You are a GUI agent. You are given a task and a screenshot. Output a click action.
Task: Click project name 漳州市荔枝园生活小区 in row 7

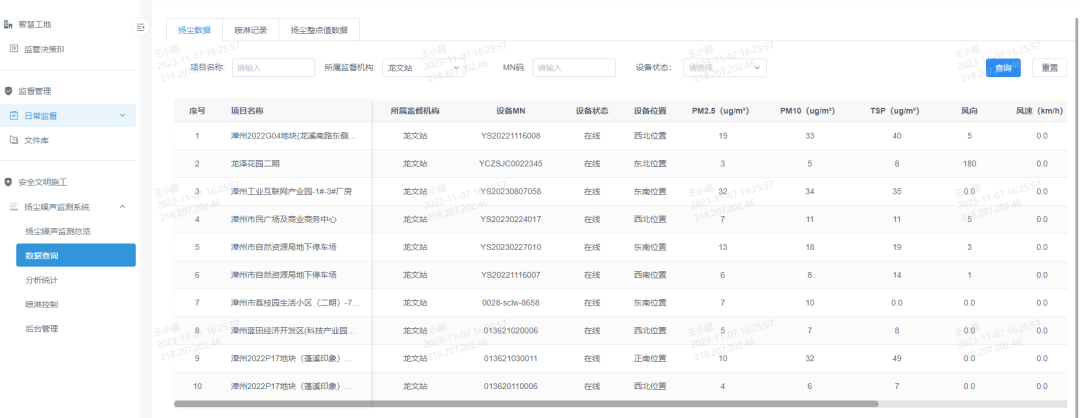[295, 302]
